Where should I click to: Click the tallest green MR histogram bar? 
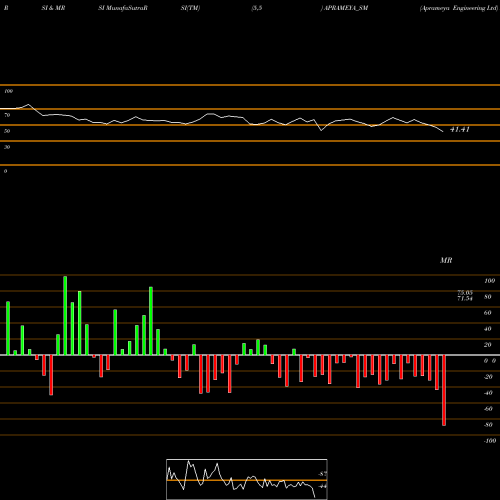[65, 315]
